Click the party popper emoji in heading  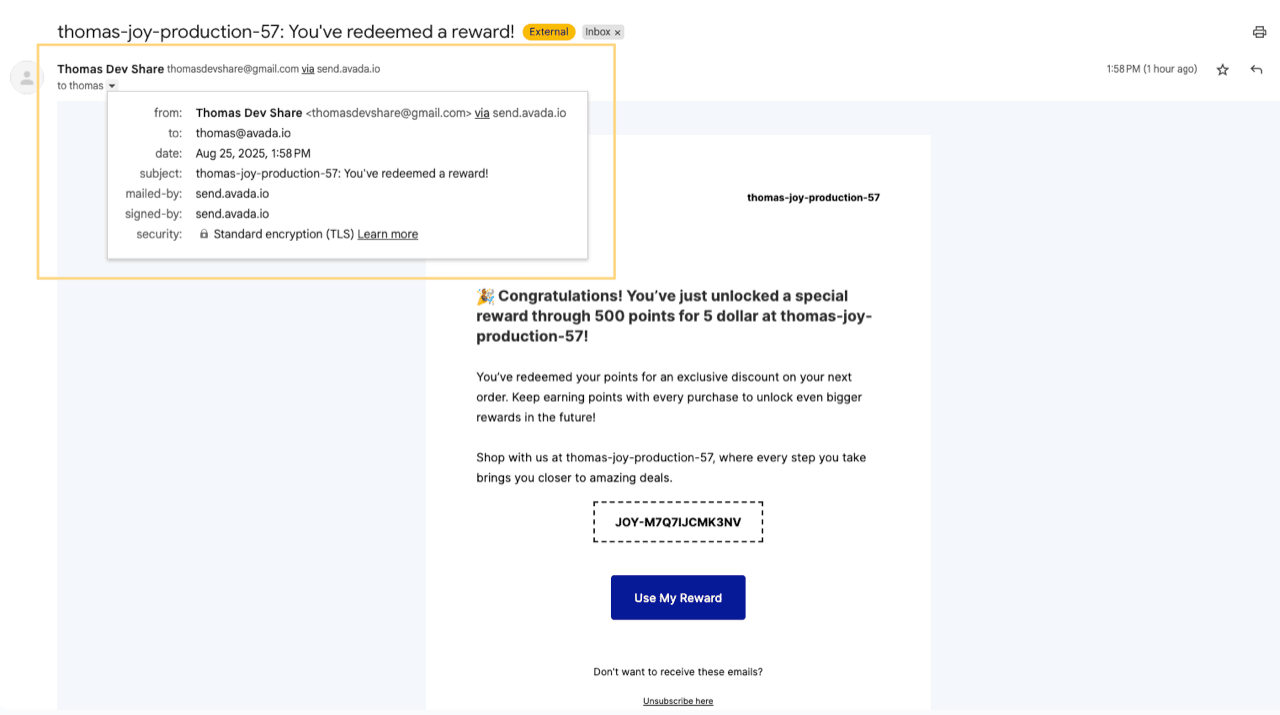[x=485, y=296]
